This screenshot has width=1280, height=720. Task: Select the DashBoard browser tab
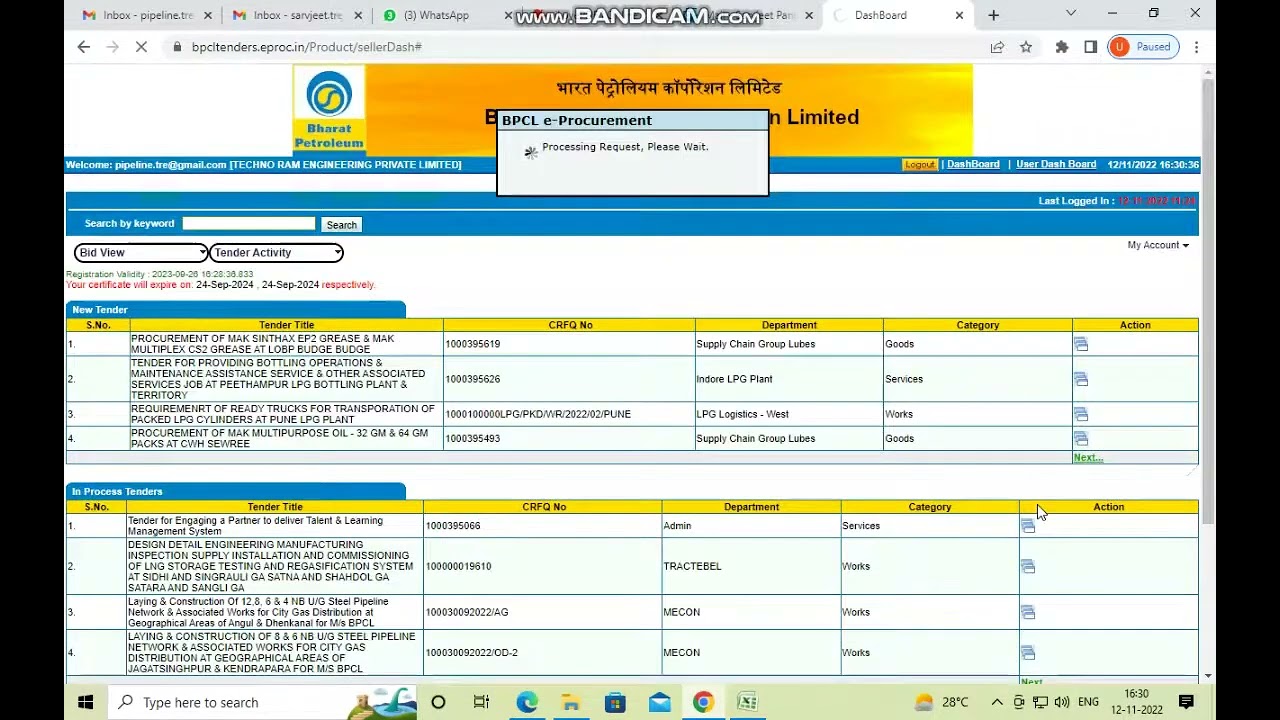pyautogui.click(x=895, y=15)
